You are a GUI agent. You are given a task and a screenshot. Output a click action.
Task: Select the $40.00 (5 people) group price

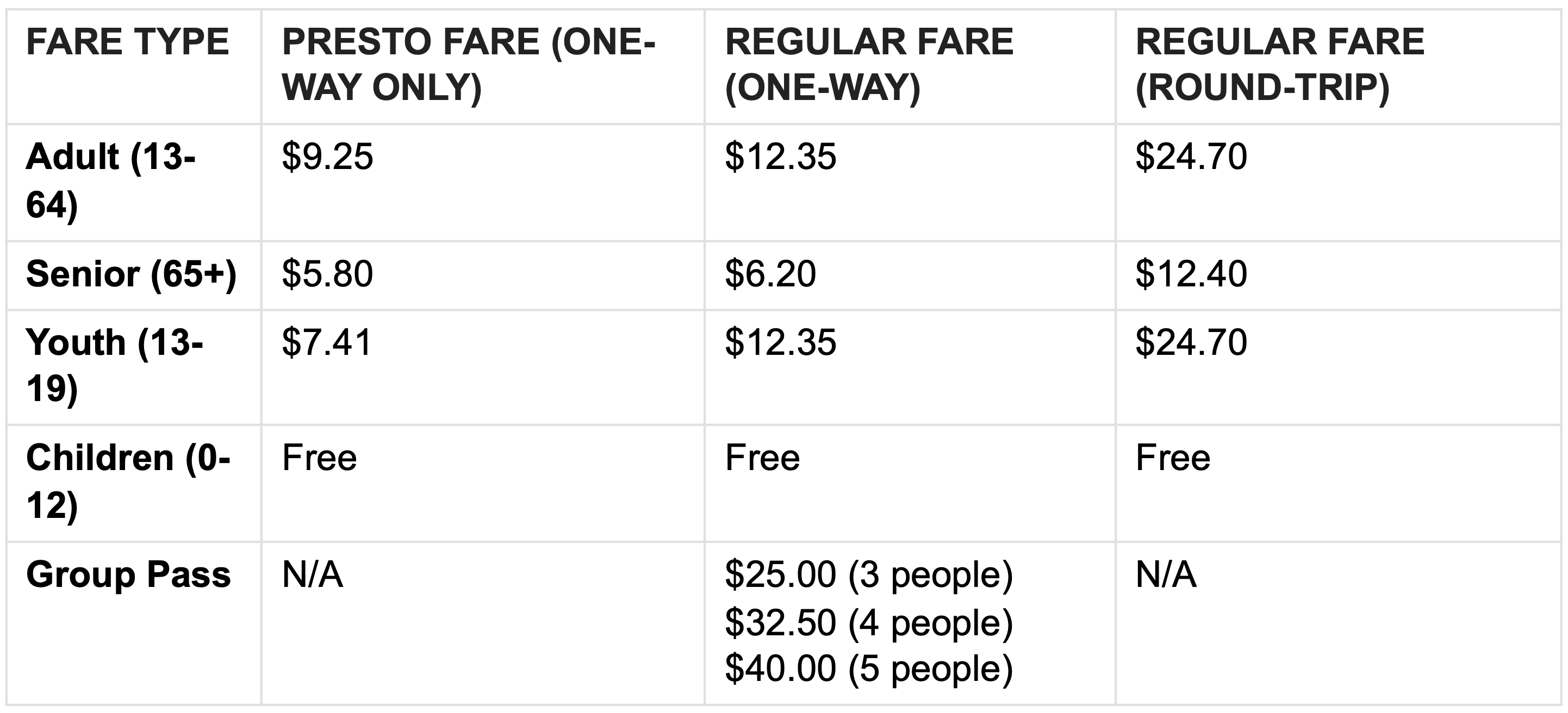pos(869,668)
